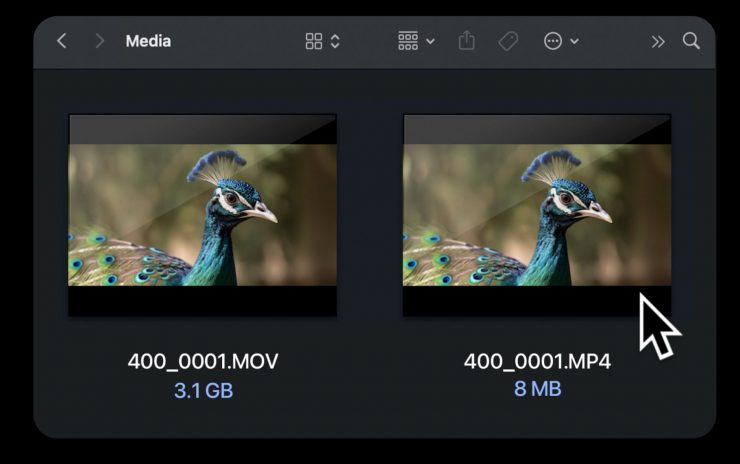Go back using the left chevron
This screenshot has width=740, height=464.
(x=62, y=41)
